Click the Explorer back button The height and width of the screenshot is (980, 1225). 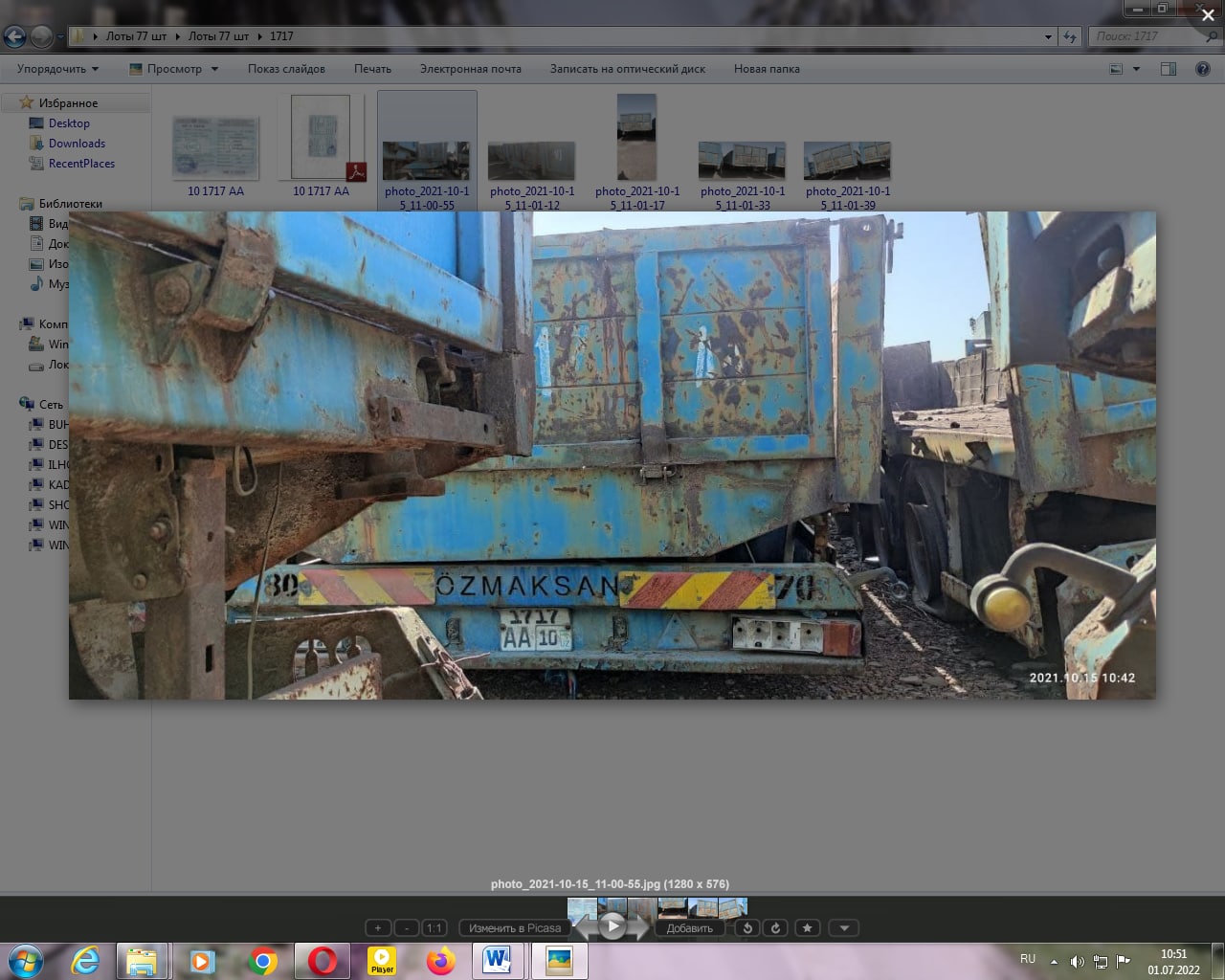14,36
